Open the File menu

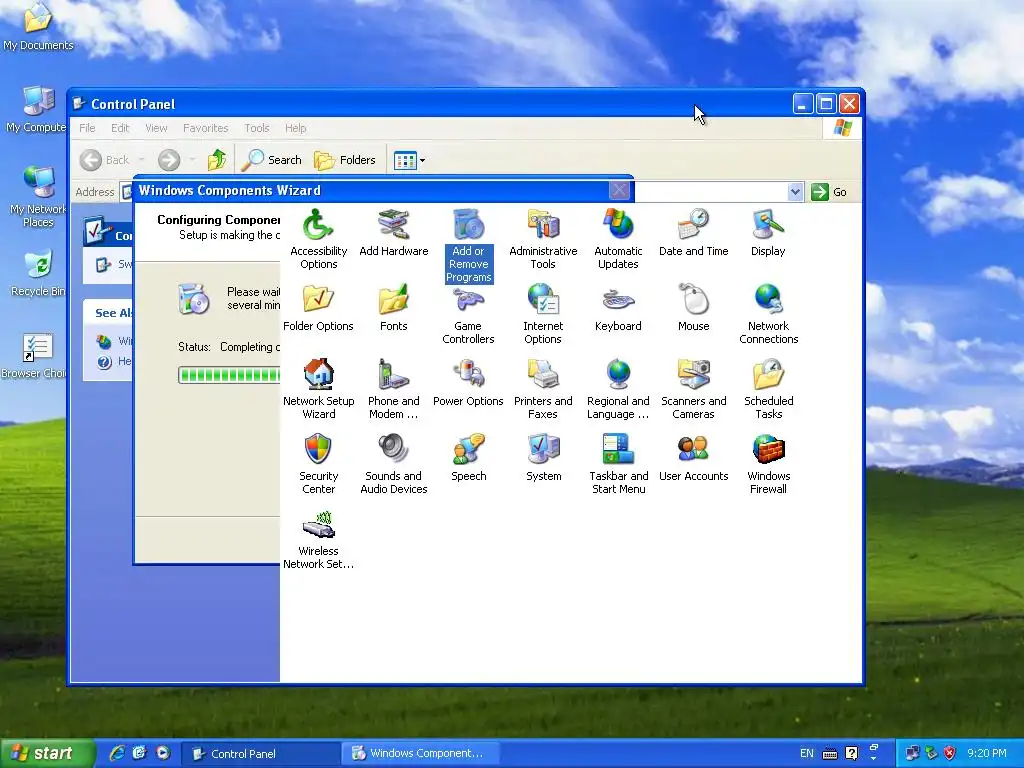pyautogui.click(x=87, y=128)
